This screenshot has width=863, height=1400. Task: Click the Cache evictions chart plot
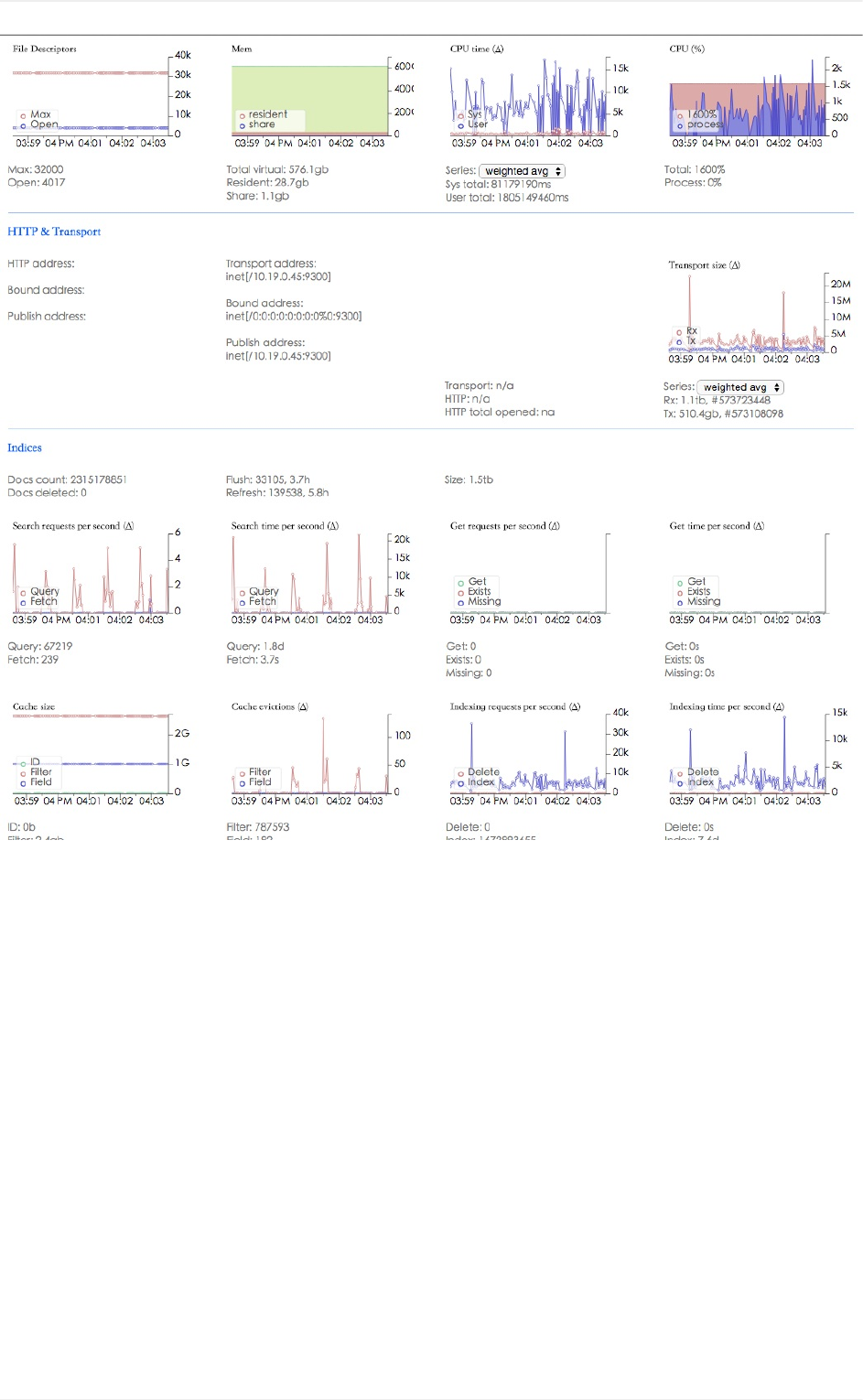(x=310, y=753)
